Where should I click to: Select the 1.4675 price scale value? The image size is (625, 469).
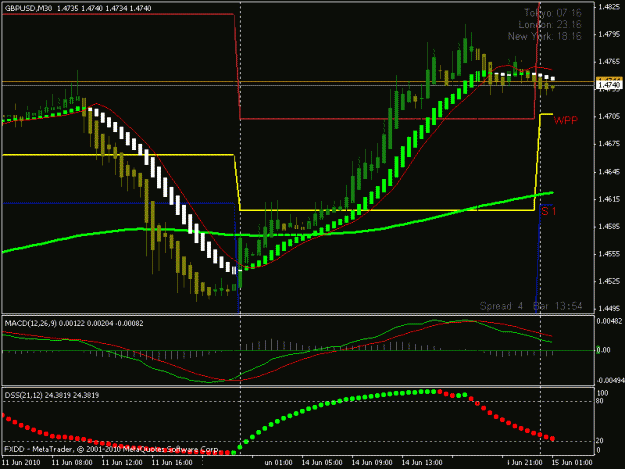point(609,144)
